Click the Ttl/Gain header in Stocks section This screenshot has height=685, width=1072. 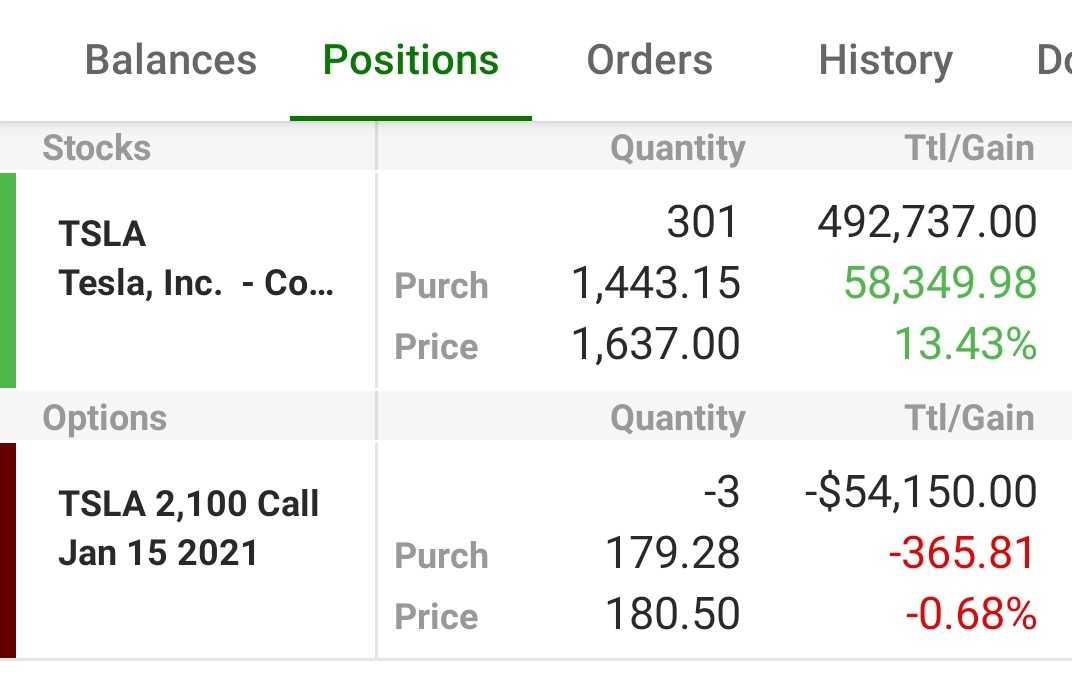(969, 148)
